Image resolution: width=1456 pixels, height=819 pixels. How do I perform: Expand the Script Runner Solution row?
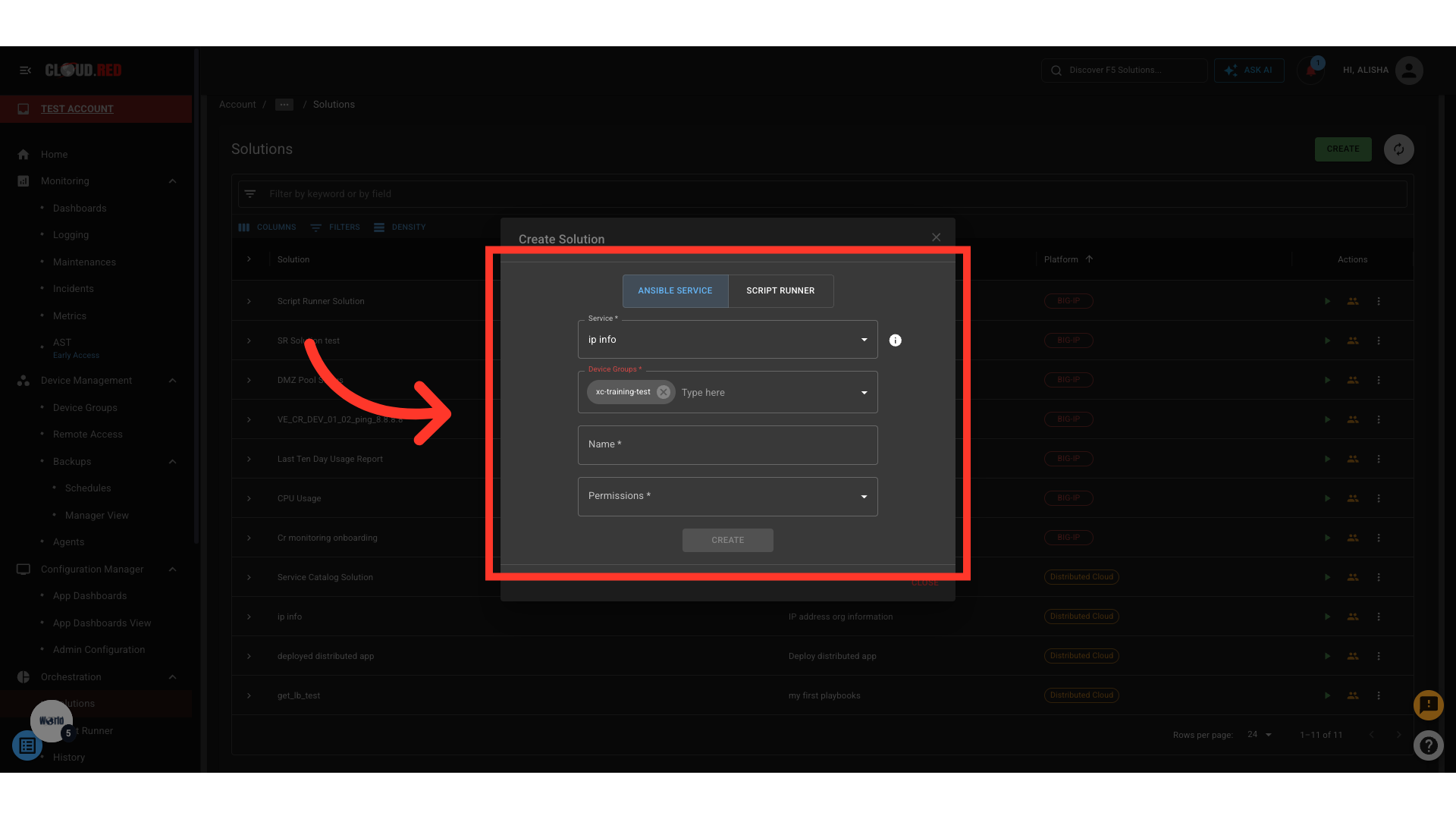(x=249, y=301)
